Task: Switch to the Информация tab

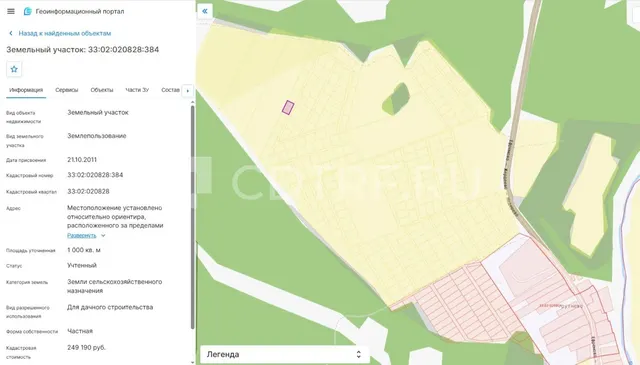Action: (x=26, y=90)
